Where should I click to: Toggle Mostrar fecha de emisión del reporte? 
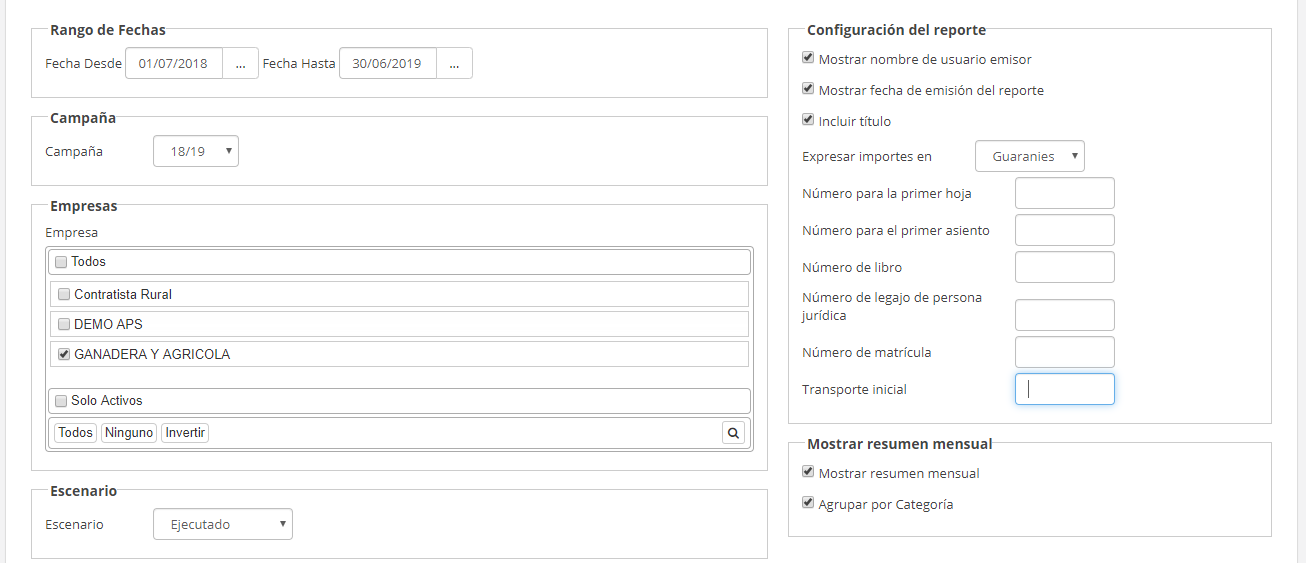(x=808, y=89)
